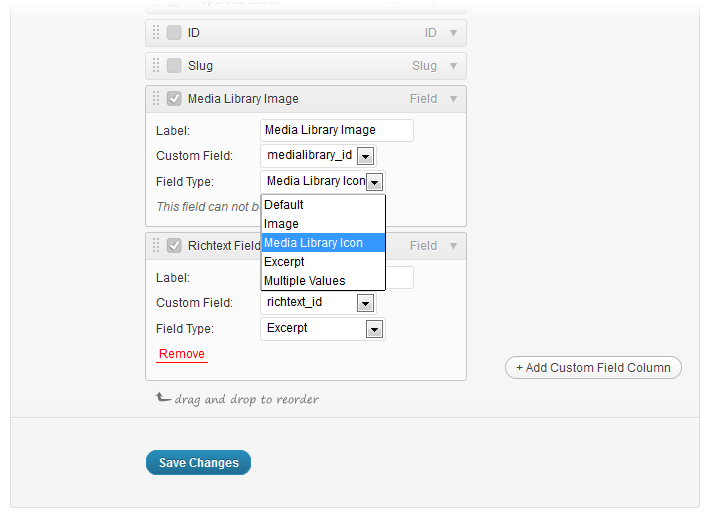Viewport: 710px width, 517px height.
Task: Collapse Media Library Image row arrow
Action: tap(453, 99)
